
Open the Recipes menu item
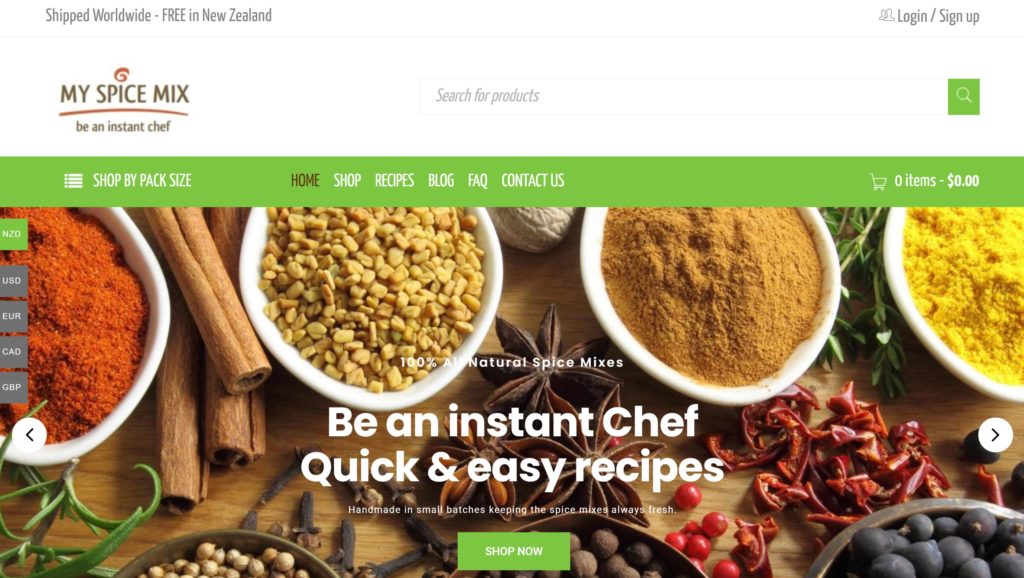[394, 181]
